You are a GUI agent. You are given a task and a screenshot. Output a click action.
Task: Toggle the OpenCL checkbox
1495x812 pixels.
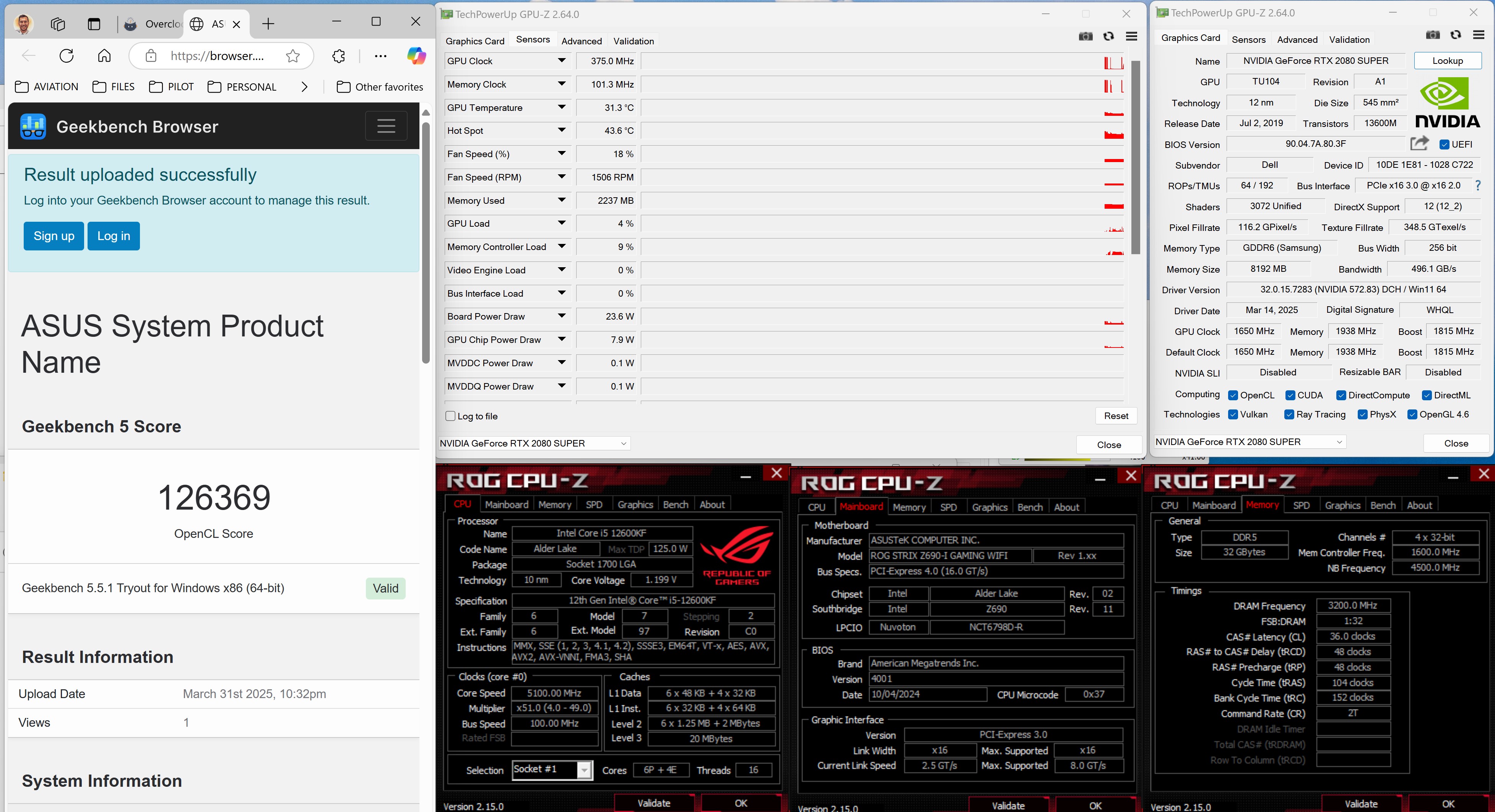tap(1233, 395)
